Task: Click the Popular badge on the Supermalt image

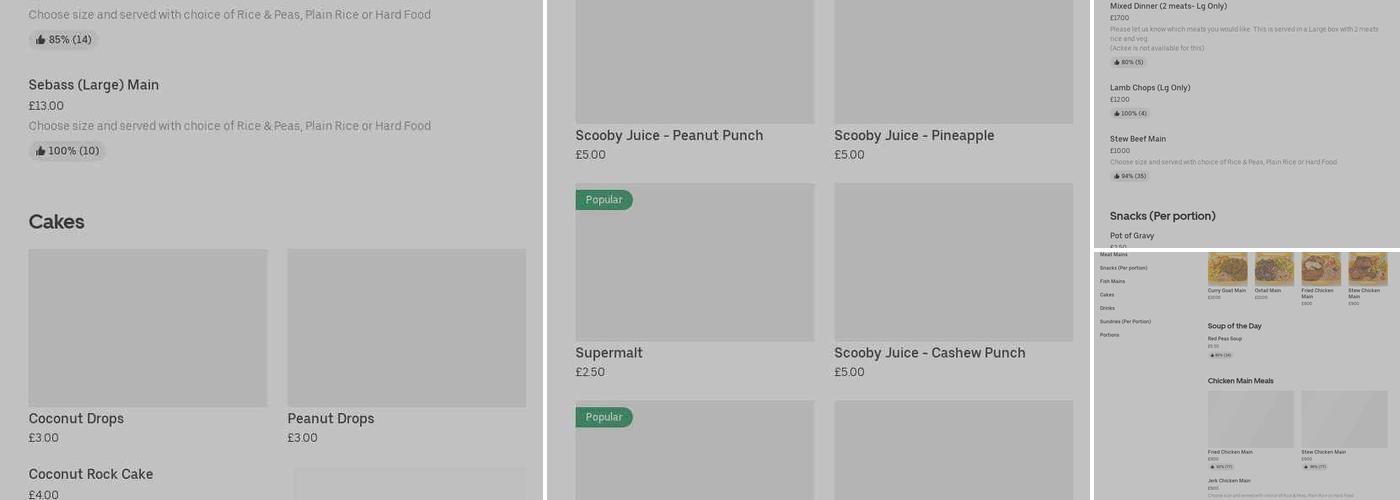Action: coord(603,200)
